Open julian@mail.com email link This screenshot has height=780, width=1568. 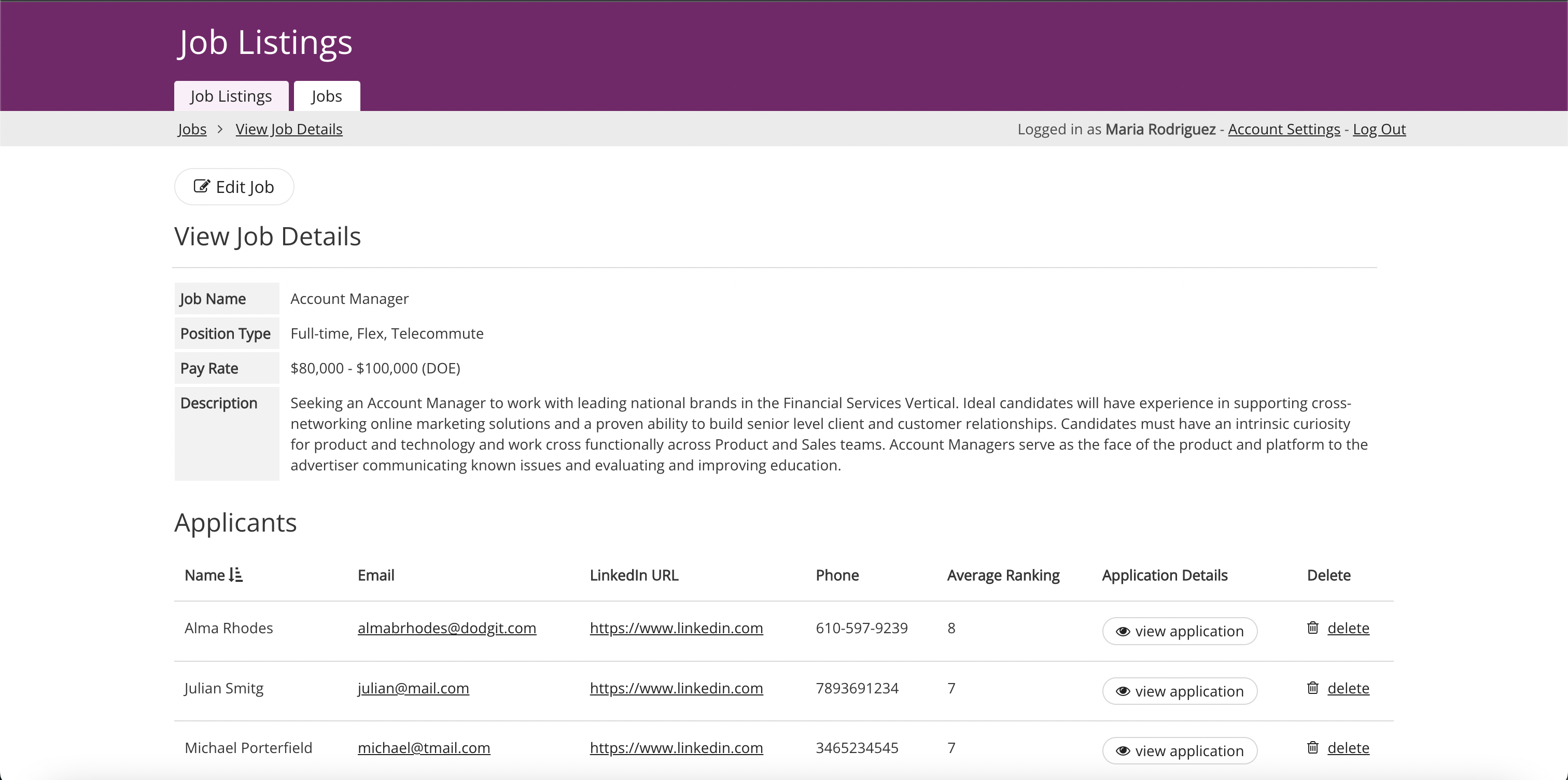(x=413, y=688)
